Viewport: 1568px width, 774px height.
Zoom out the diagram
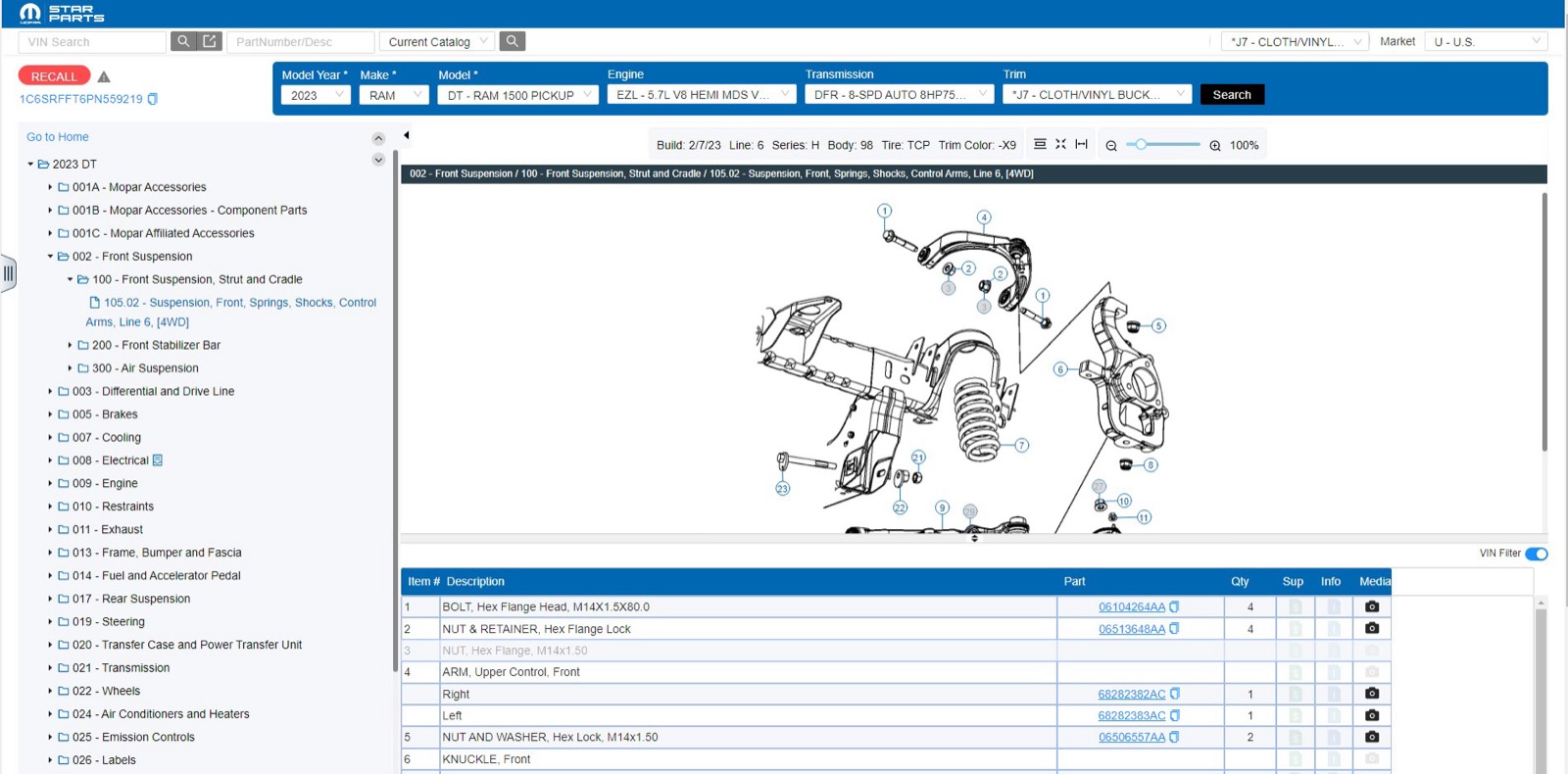pyautogui.click(x=1111, y=145)
